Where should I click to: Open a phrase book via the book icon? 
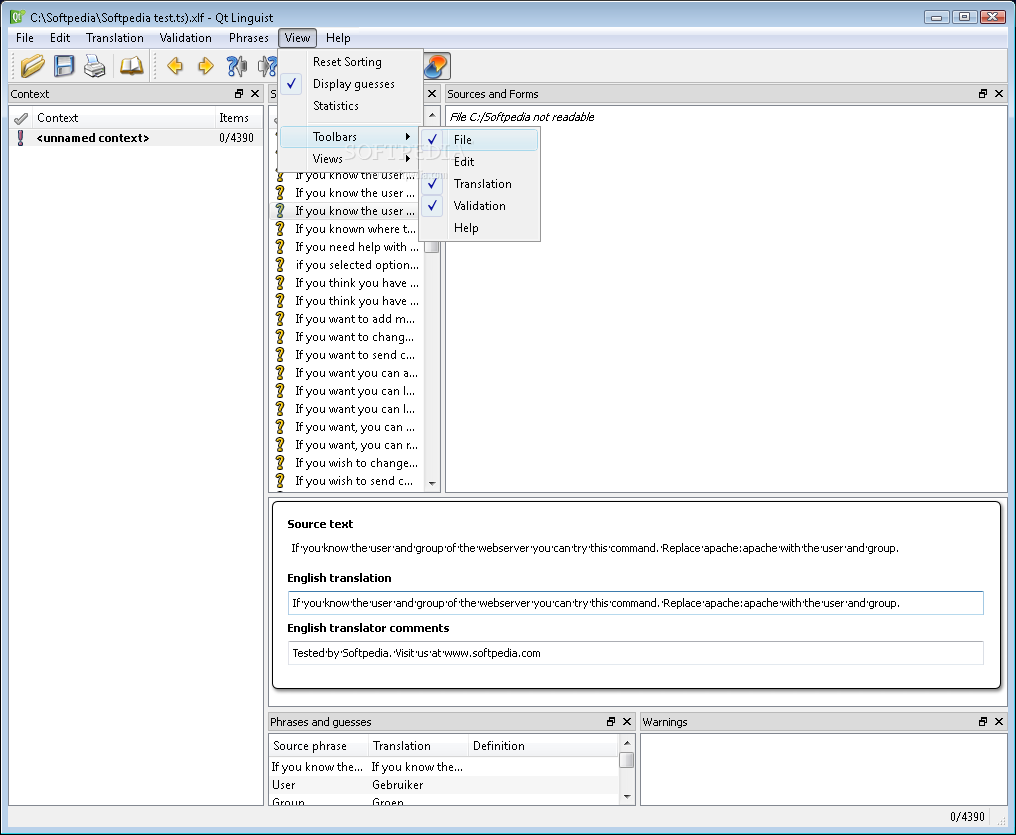(132, 66)
